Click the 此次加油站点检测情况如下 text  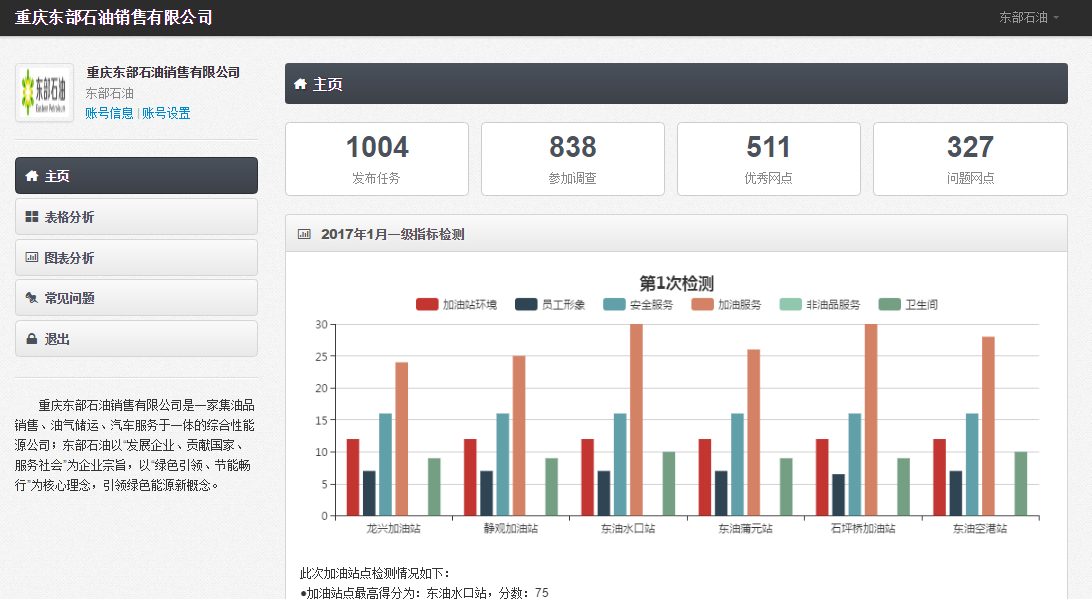click(375, 573)
